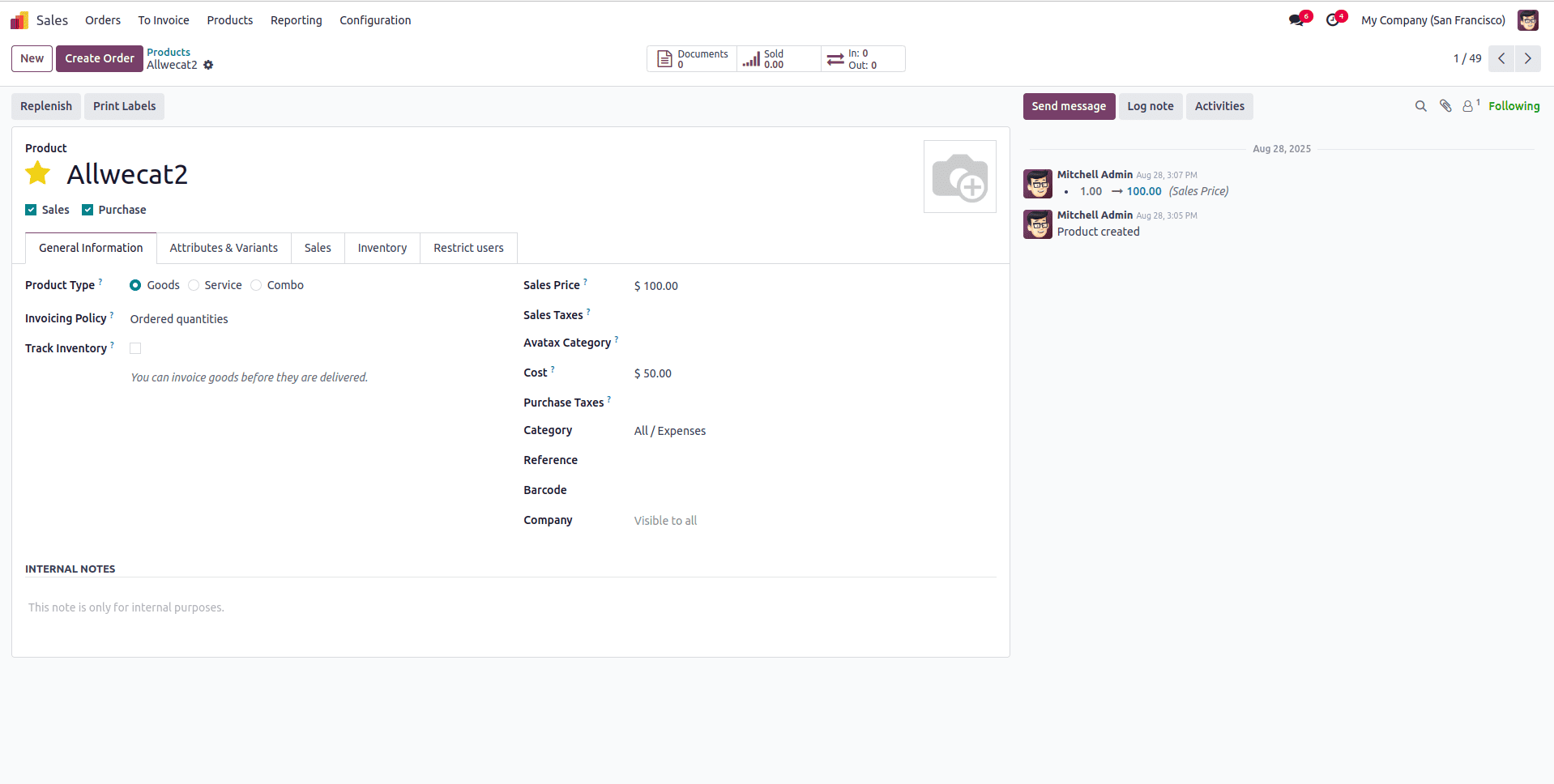
Task: Open the Documents smart button
Action: point(692,58)
